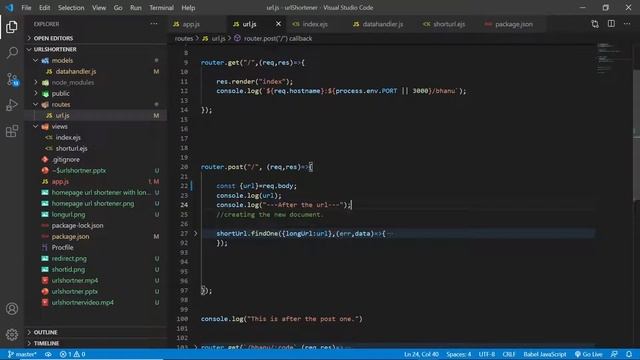
Task: Expand the OPEN EDITORS section
Action: pyautogui.click(x=53, y=38)
